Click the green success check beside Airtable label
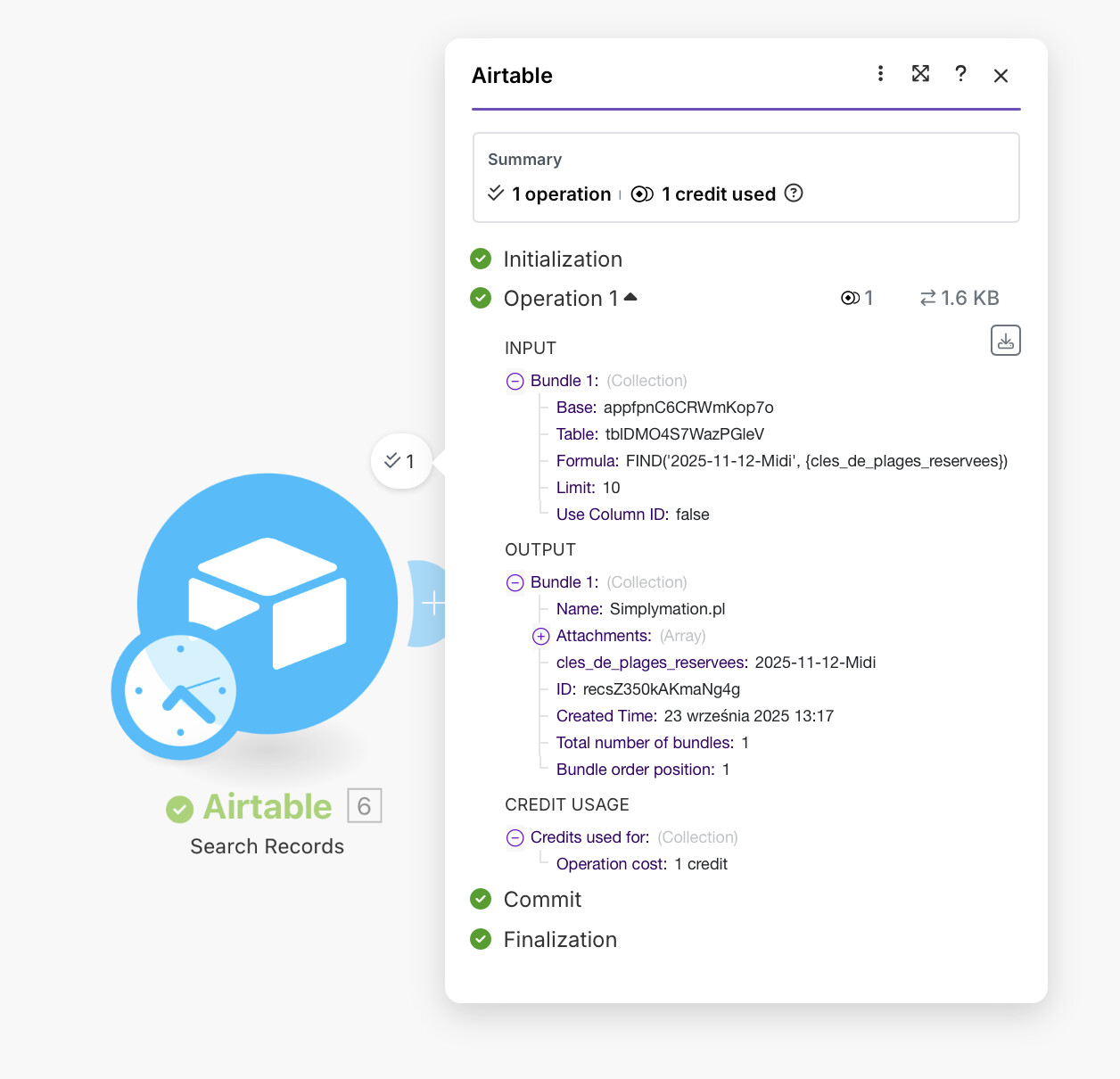Image resolution: width=1120 pixels, height=1079 pixels. [x=180, y=809]
